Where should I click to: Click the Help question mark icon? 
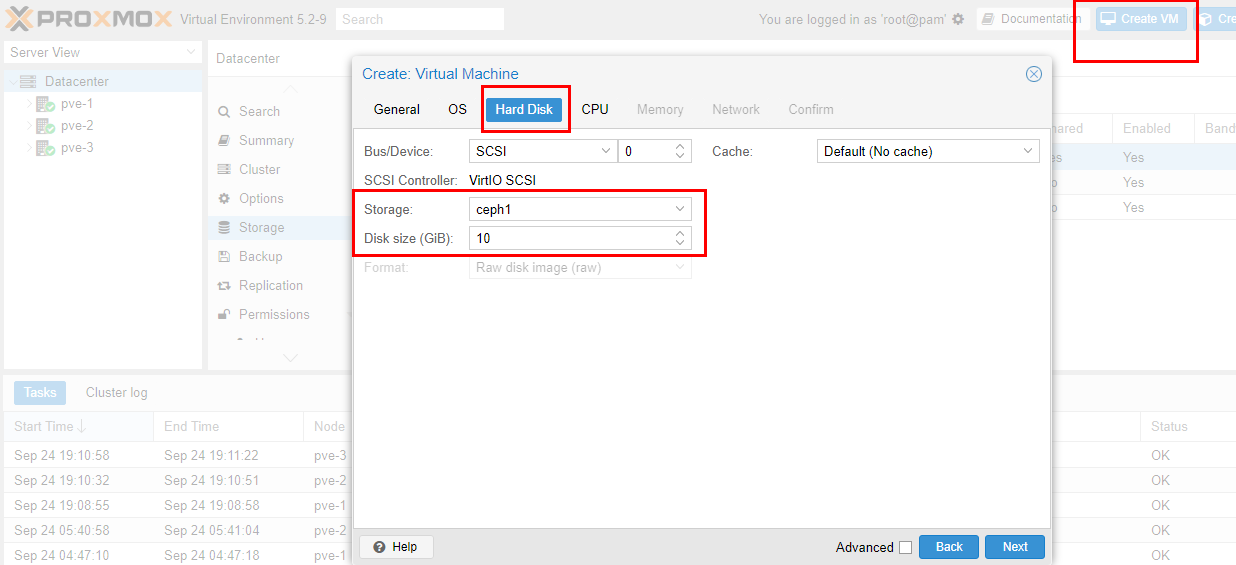pos(380,547)
